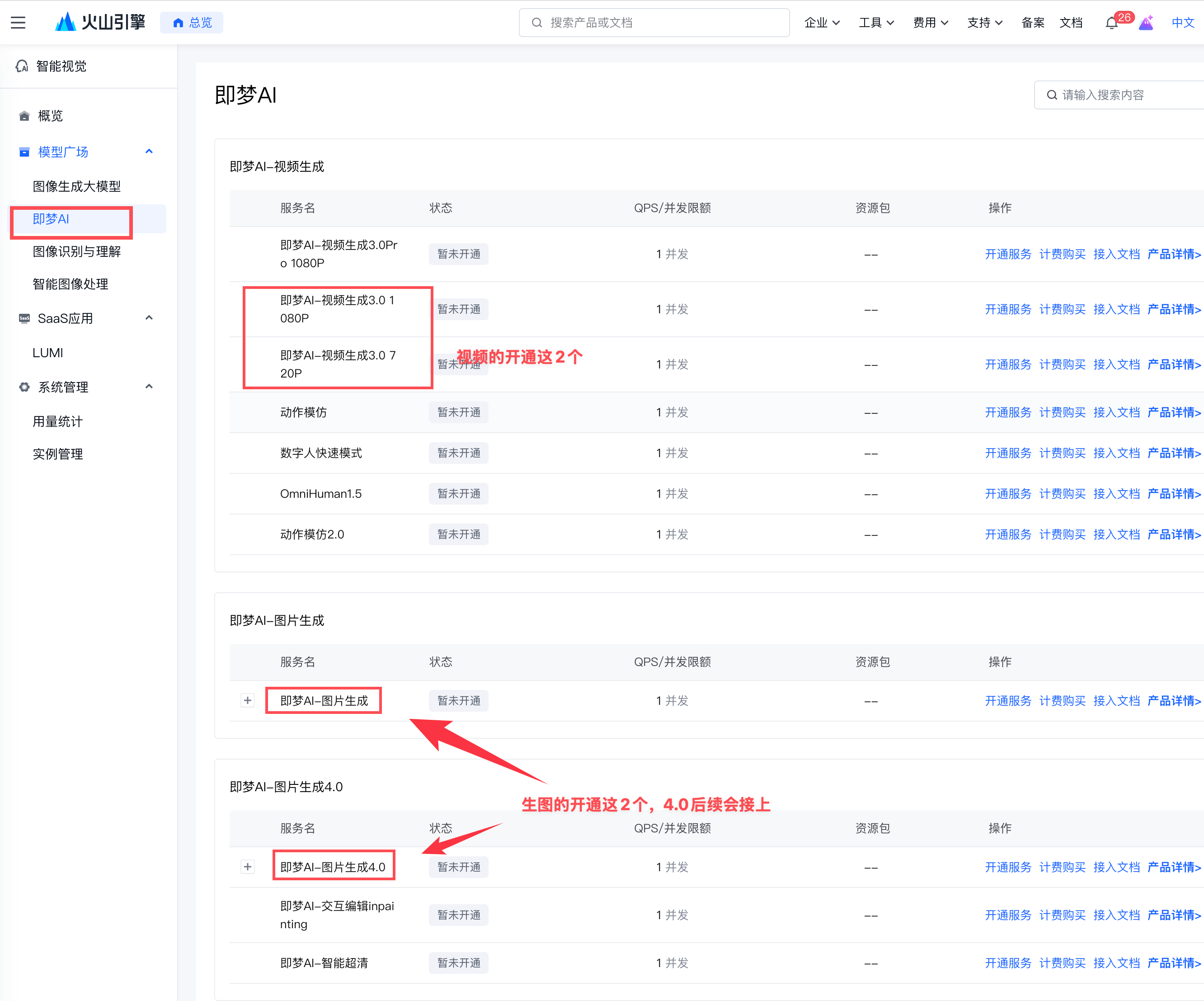
Task: Select 图像识别与理解 in the sidebar
Action: click(77, 252)
